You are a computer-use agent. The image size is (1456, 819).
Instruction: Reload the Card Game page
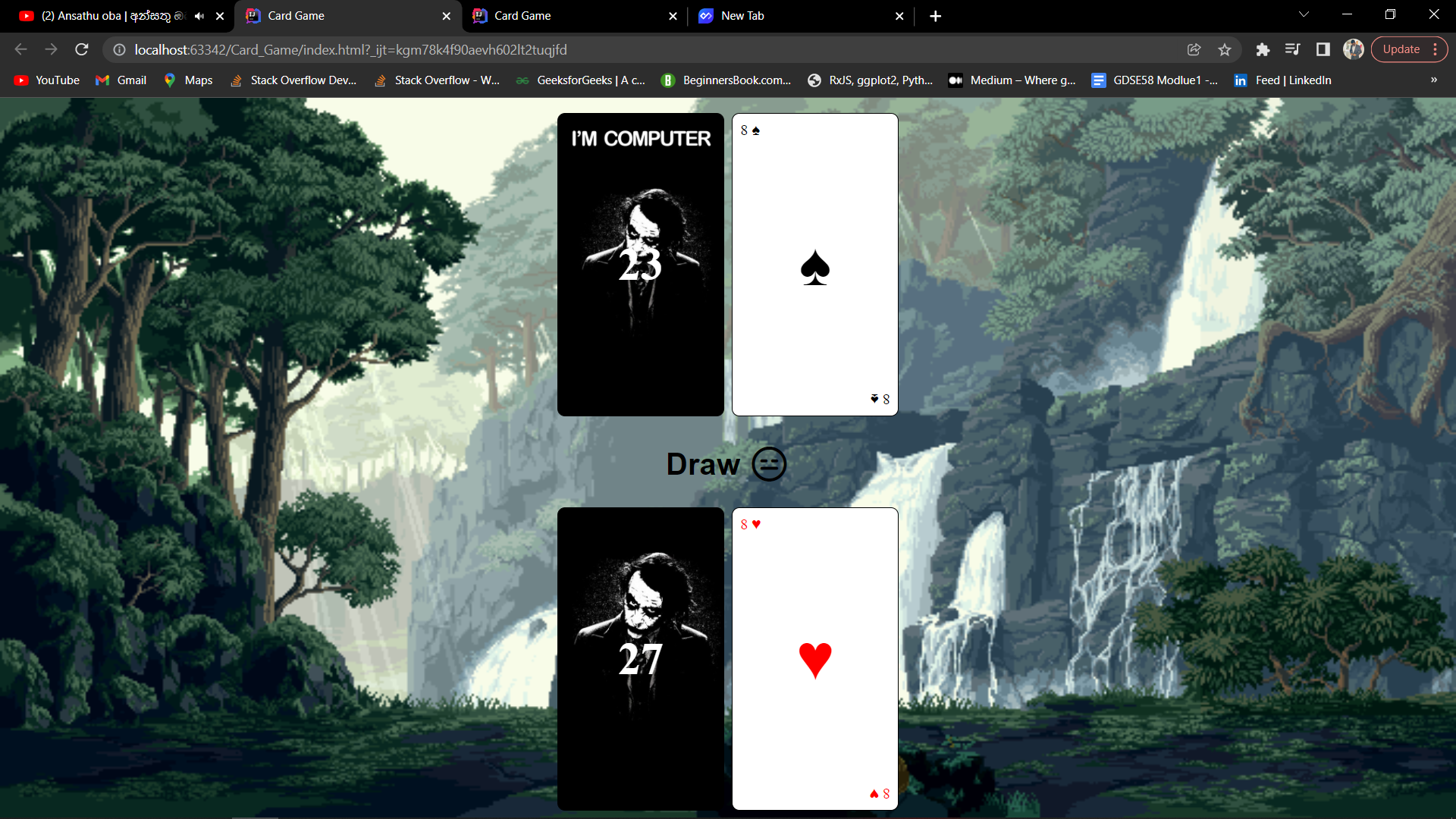coord(82,49)
